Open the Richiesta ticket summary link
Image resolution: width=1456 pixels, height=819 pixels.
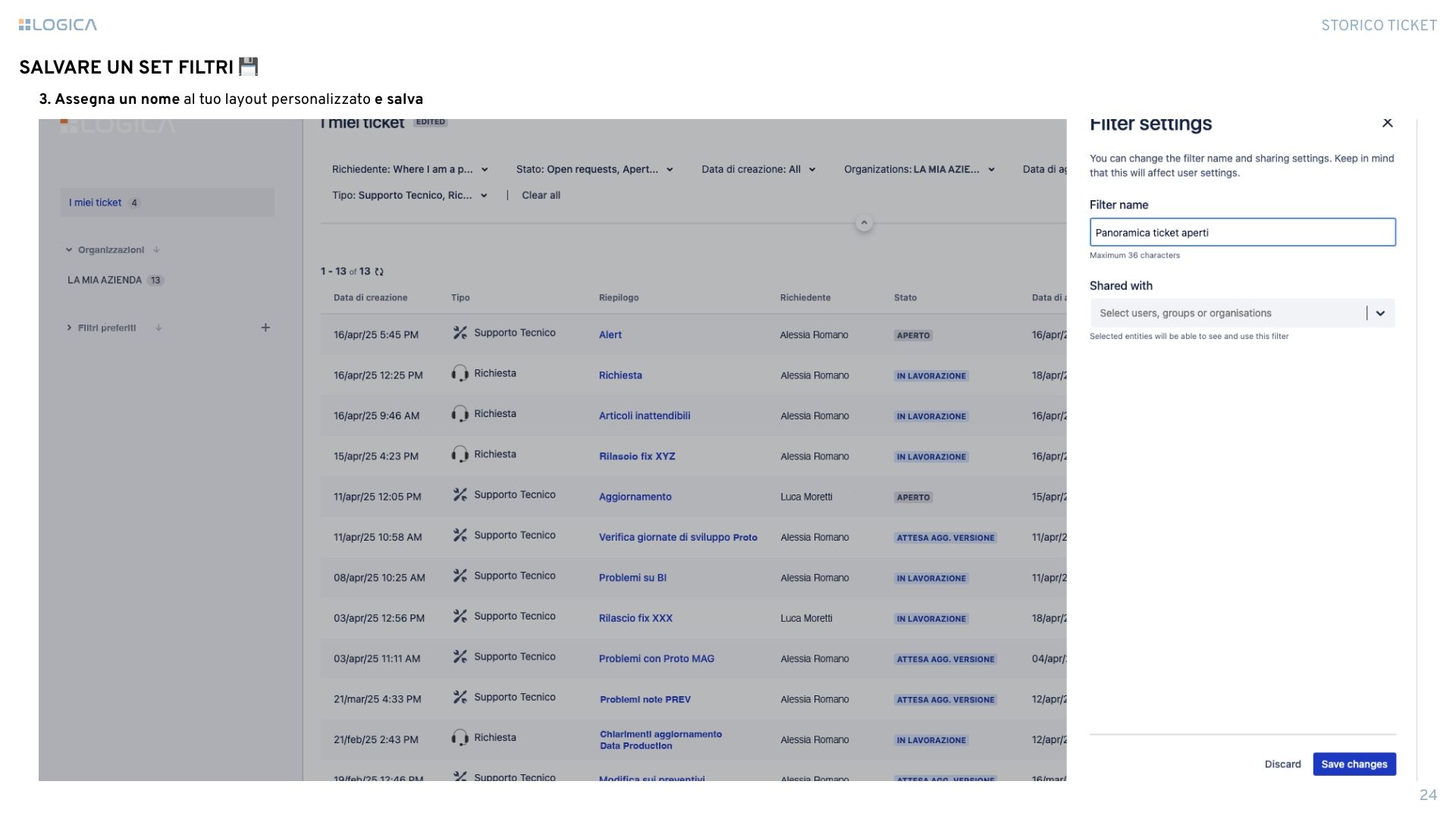coord(620,375)
